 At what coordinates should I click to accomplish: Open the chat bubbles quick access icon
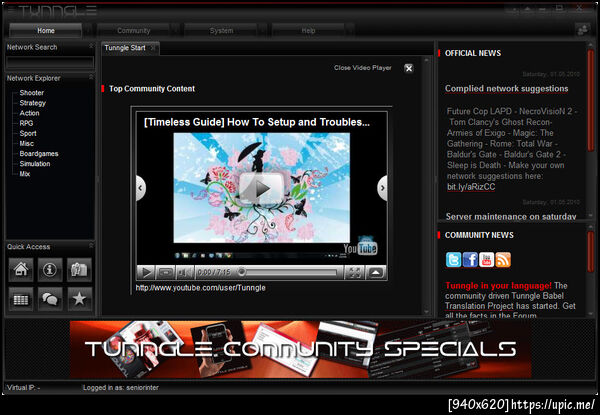(x=50, y=299)
